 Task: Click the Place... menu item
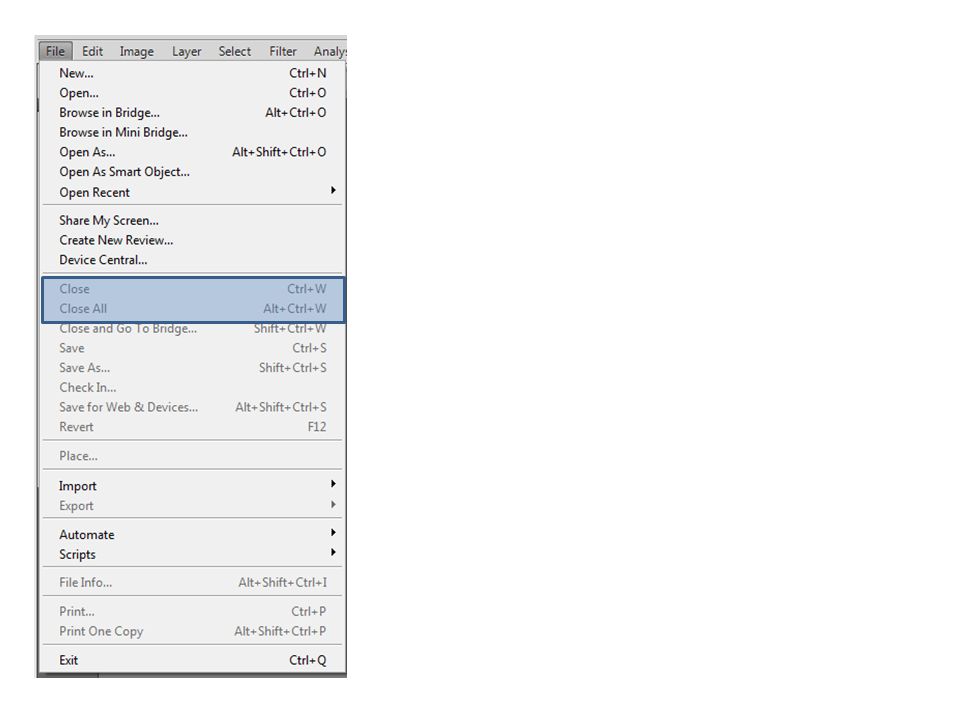[193, 456]
